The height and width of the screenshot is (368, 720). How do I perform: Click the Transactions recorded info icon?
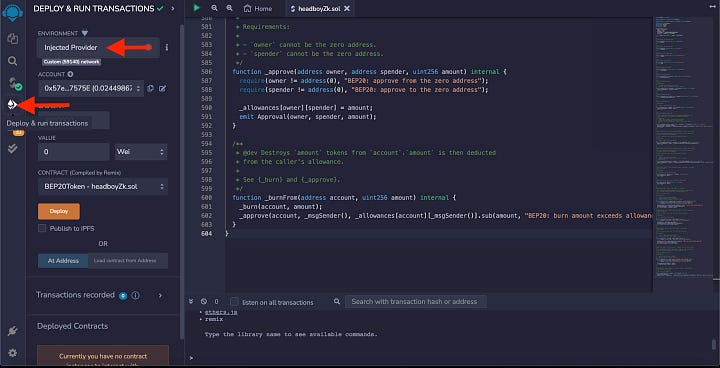[135, 295]
